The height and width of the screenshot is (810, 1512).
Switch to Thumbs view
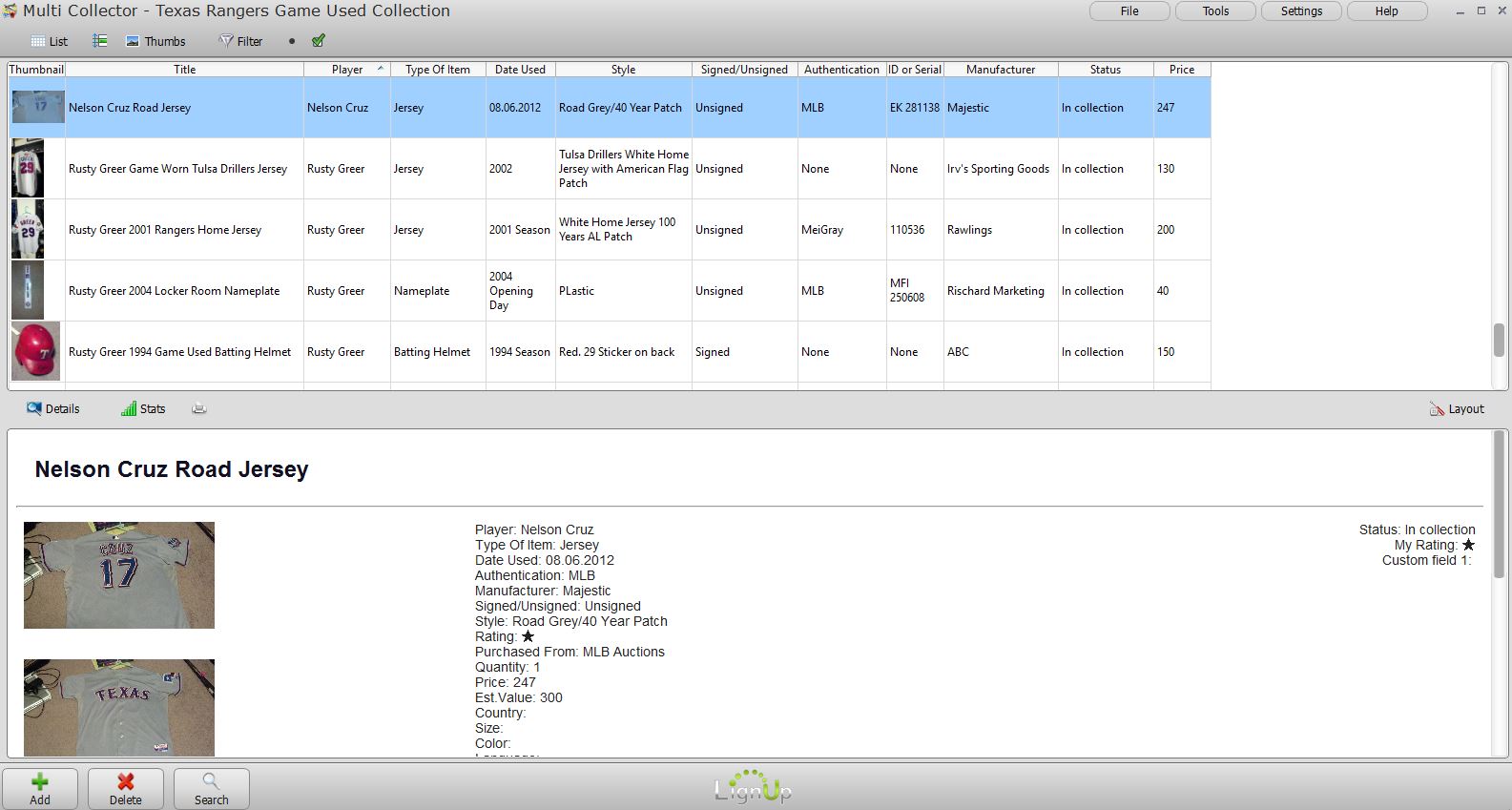[155, 41]
